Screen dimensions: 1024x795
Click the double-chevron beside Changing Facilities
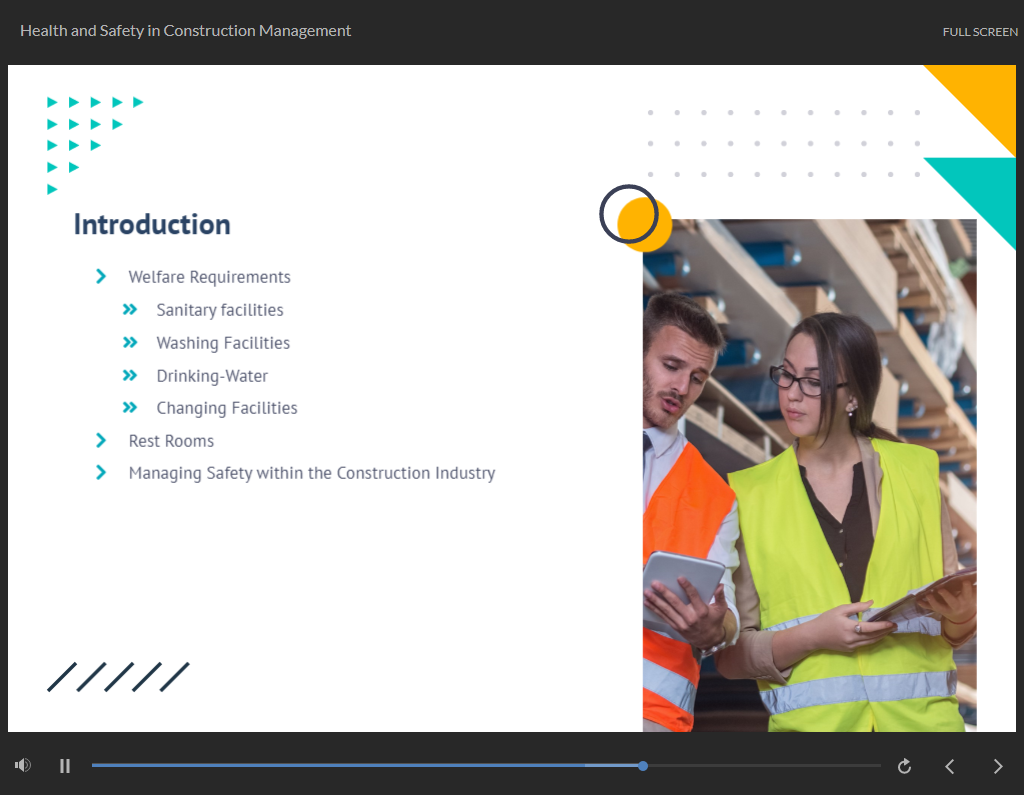130,408
